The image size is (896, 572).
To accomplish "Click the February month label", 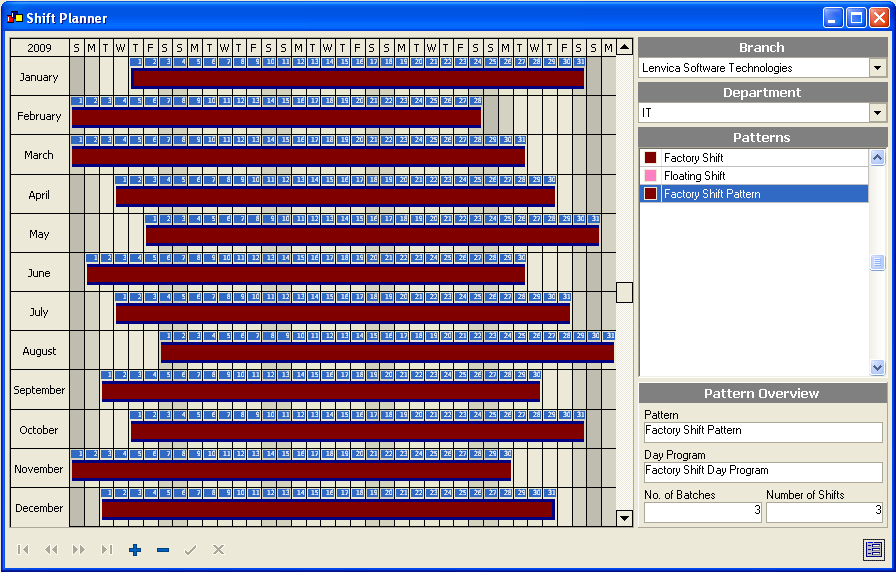I will pyautogui.click(x=39, y=116).
